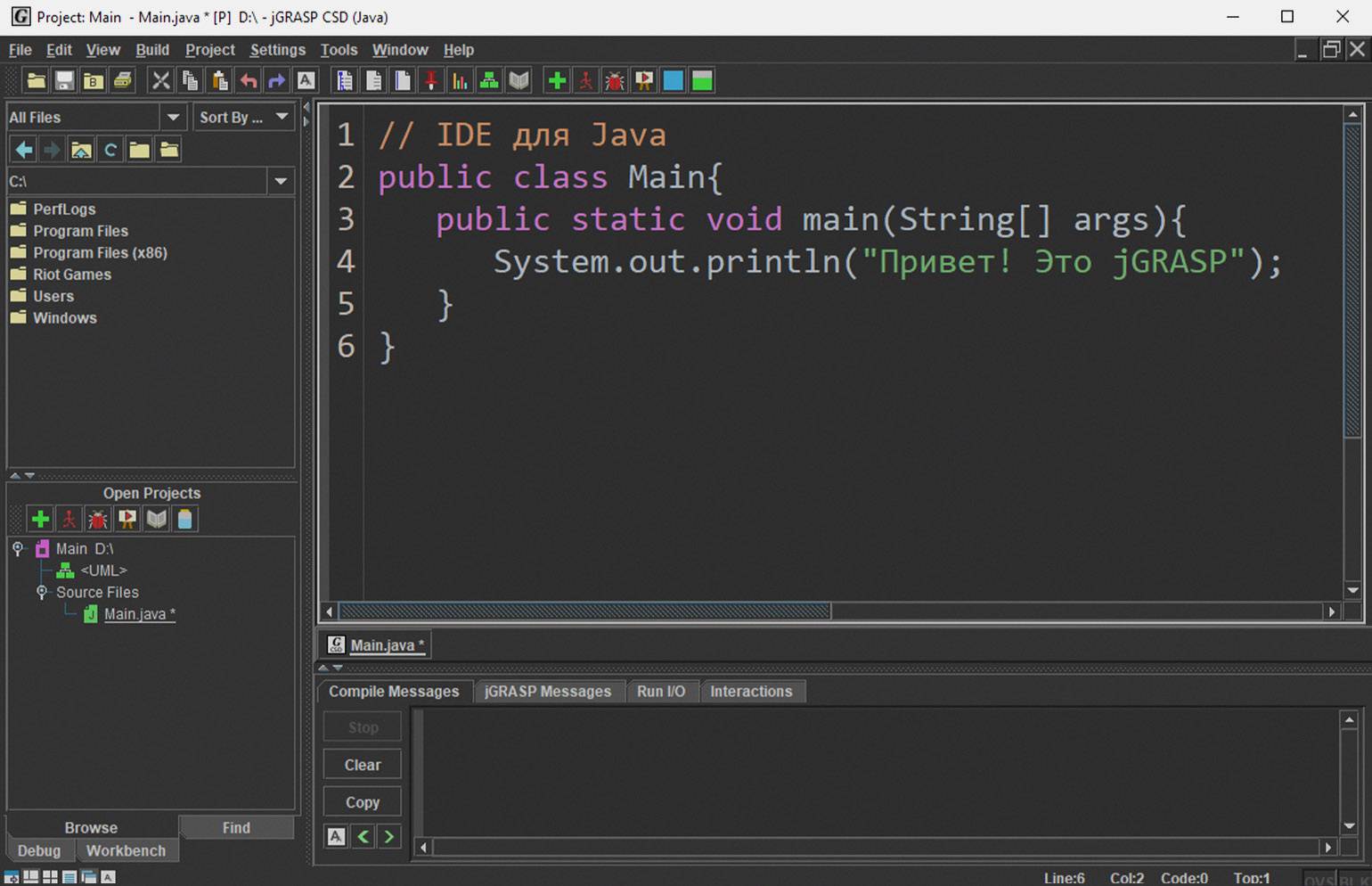This screenshot has height=886, width=1372.
Task: Open the Settings menu
Action: [277, 50]
